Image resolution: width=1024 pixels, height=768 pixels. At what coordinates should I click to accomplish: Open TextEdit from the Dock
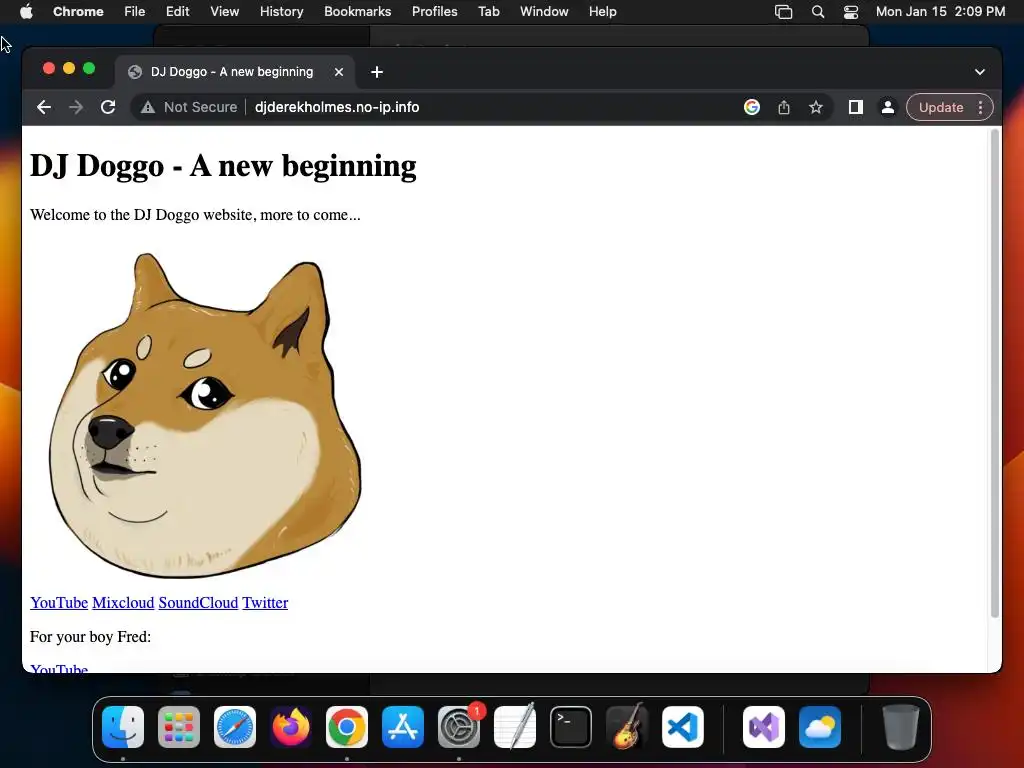tap(515, 727)
